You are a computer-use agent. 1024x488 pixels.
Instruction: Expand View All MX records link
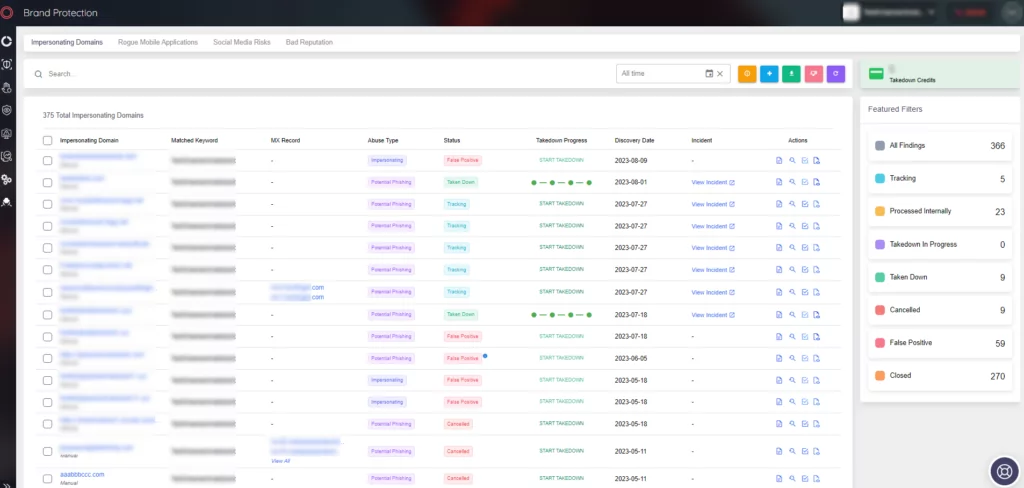pos(280,461)
